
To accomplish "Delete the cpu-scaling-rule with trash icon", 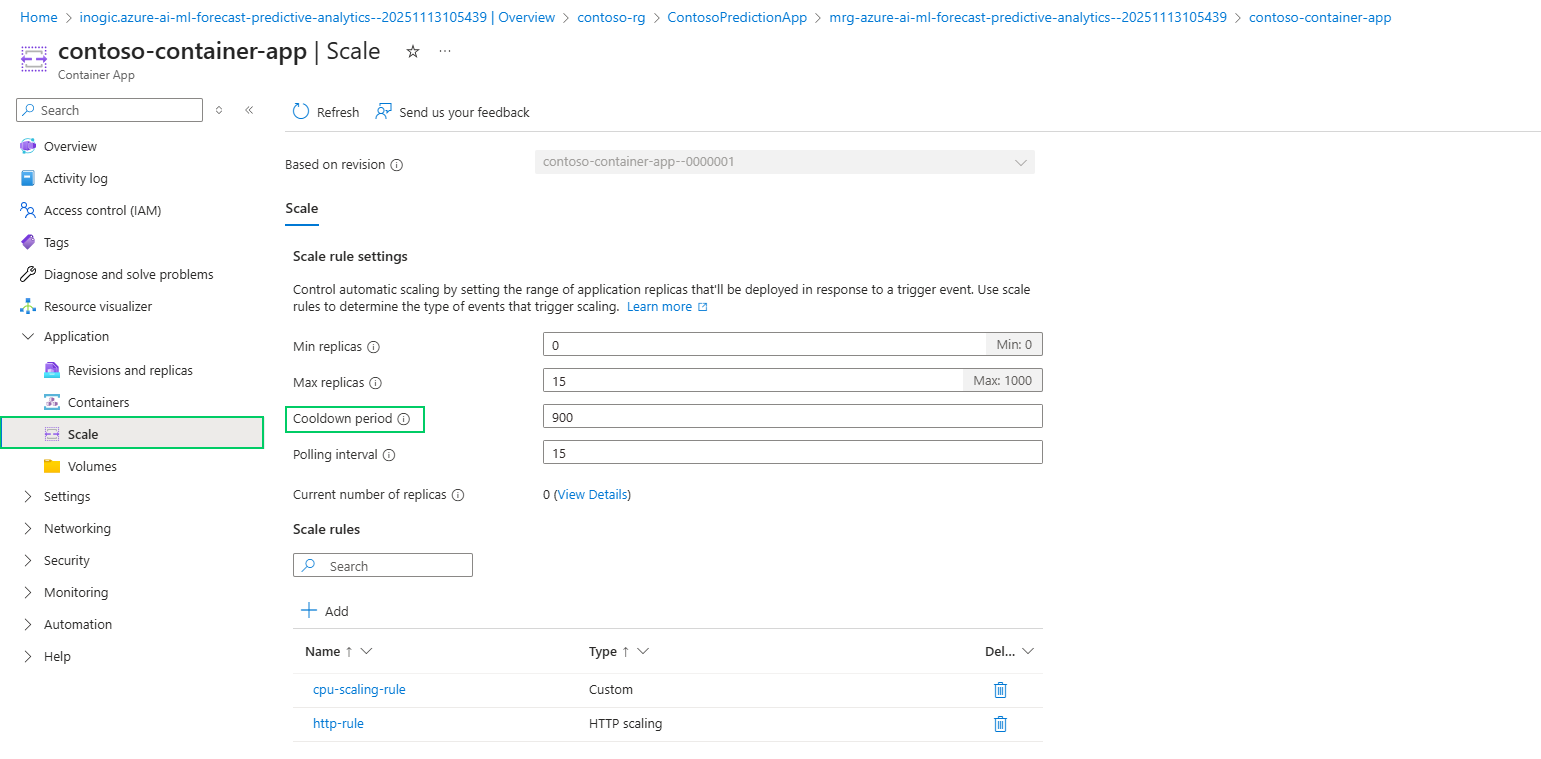I will click(1000, 690).
